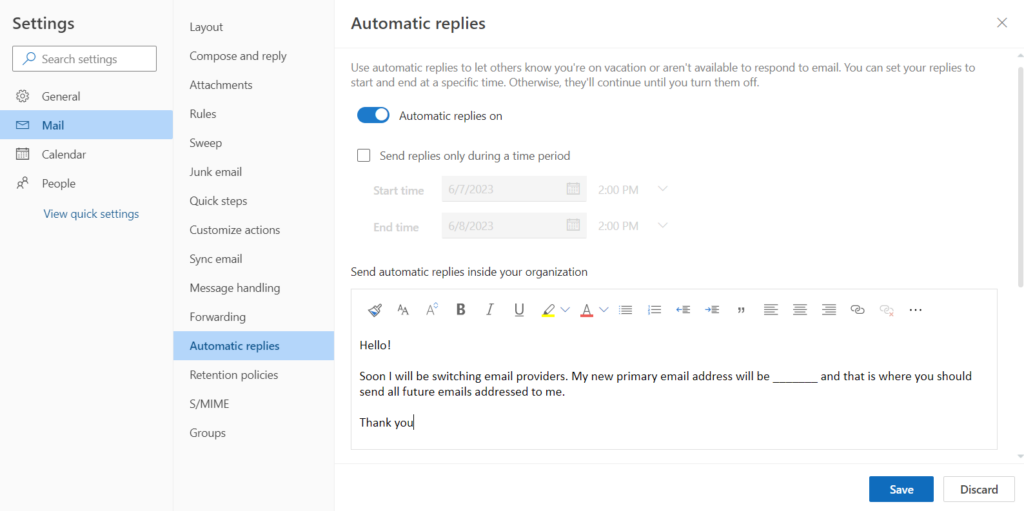The image size is (1024, 511).
Task: Open the font color dropdown arrow
Action: coord(604,309)
